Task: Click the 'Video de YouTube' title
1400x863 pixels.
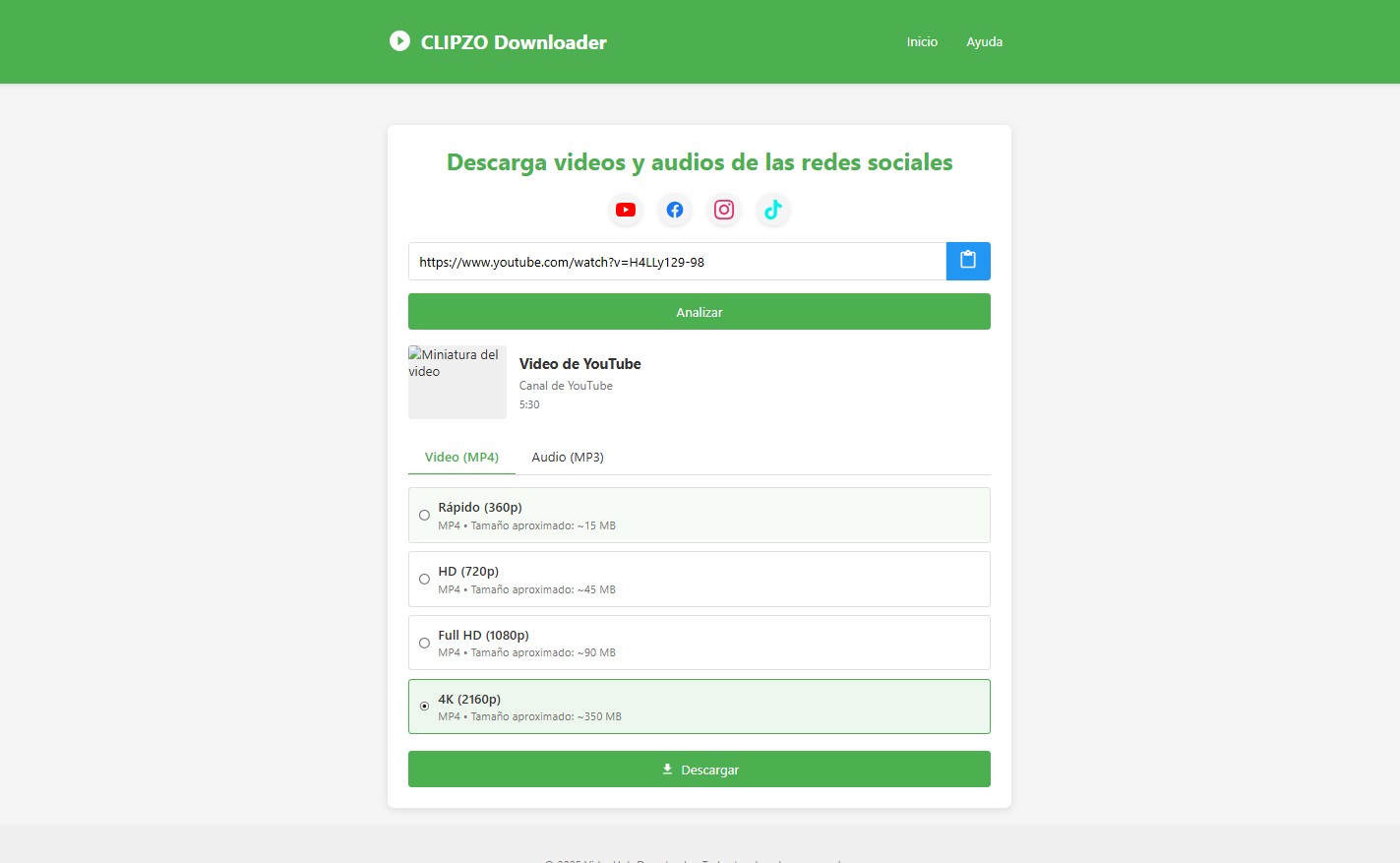Action: point(579,363)
